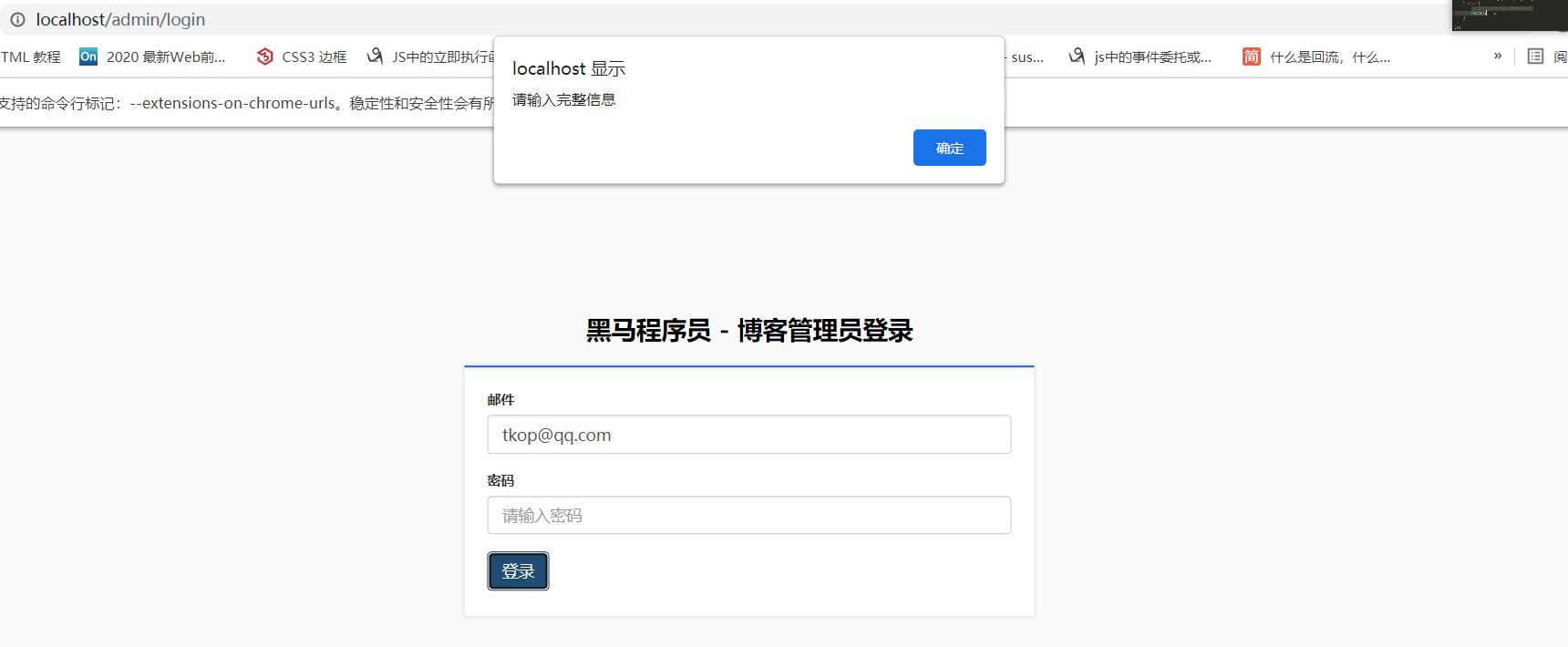Open the TML 教程 bookmark
1568x647 pixels.
point(30,56)
